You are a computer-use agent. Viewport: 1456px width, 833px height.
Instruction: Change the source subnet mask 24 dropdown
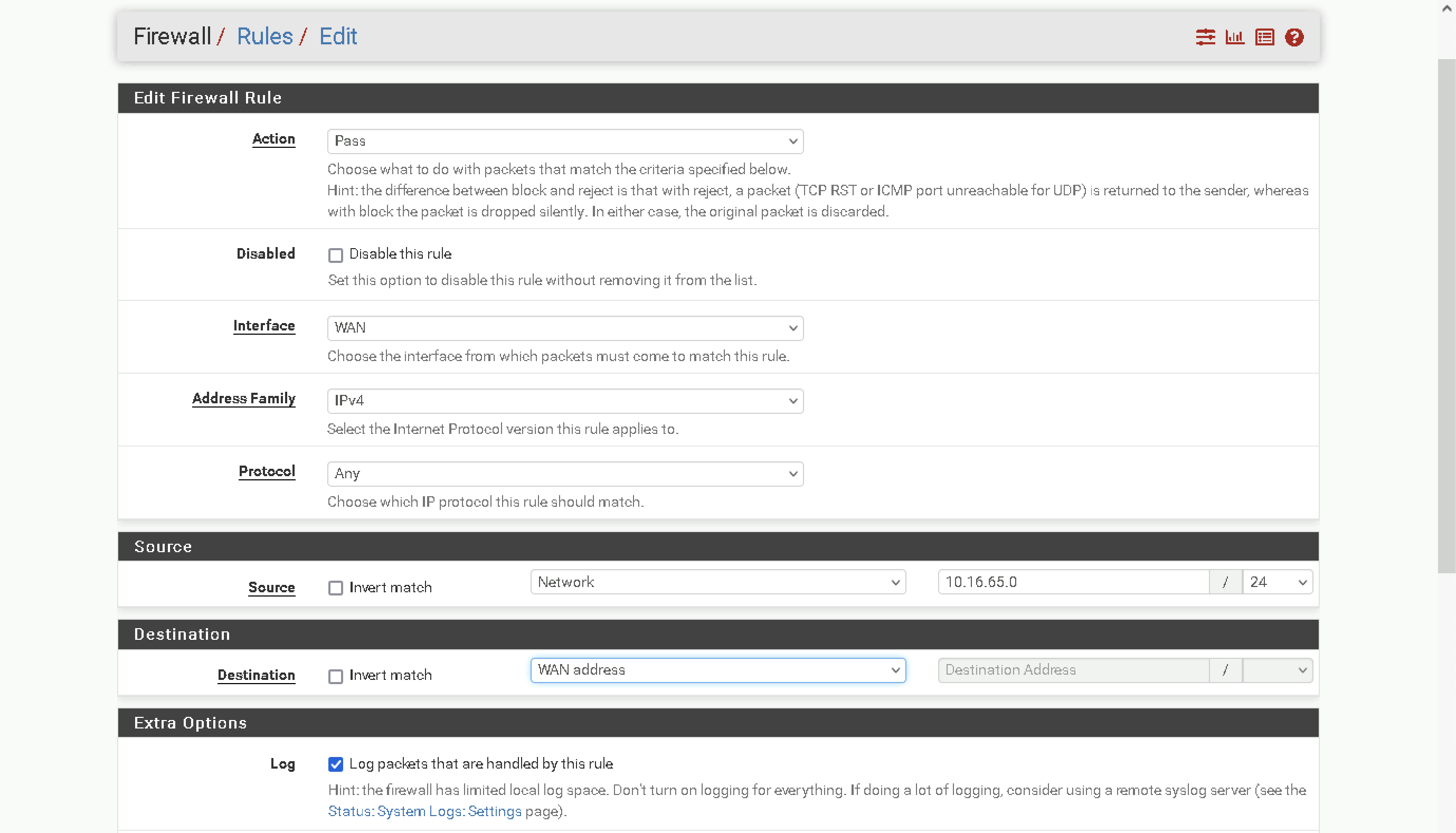(x=1277, y=582)
